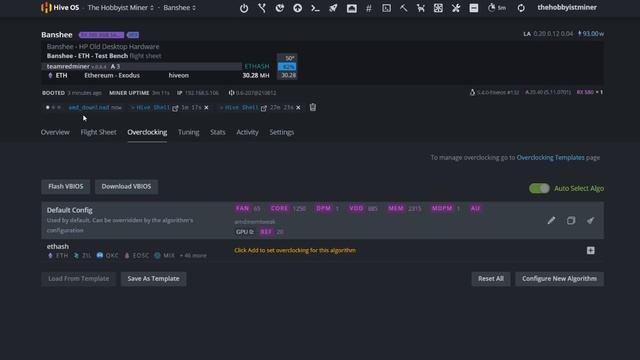The height and width of the screenshot is (360, 640).
Task: Expand Banshee worker dropdown in header
Action: 180,8
